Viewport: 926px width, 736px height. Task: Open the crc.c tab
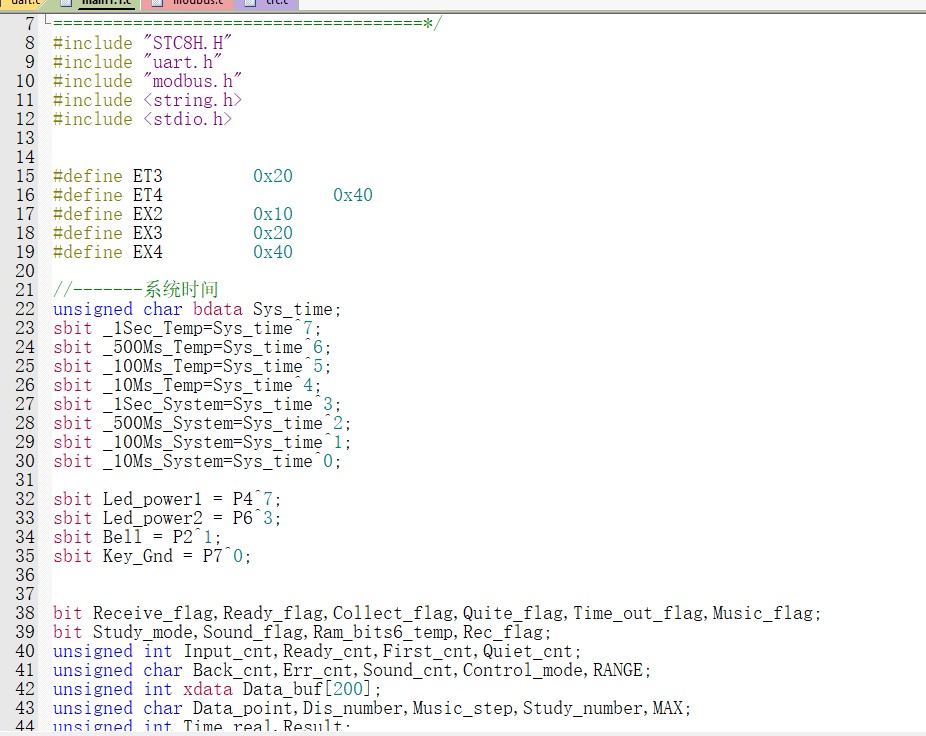click(x=275, y=3)
